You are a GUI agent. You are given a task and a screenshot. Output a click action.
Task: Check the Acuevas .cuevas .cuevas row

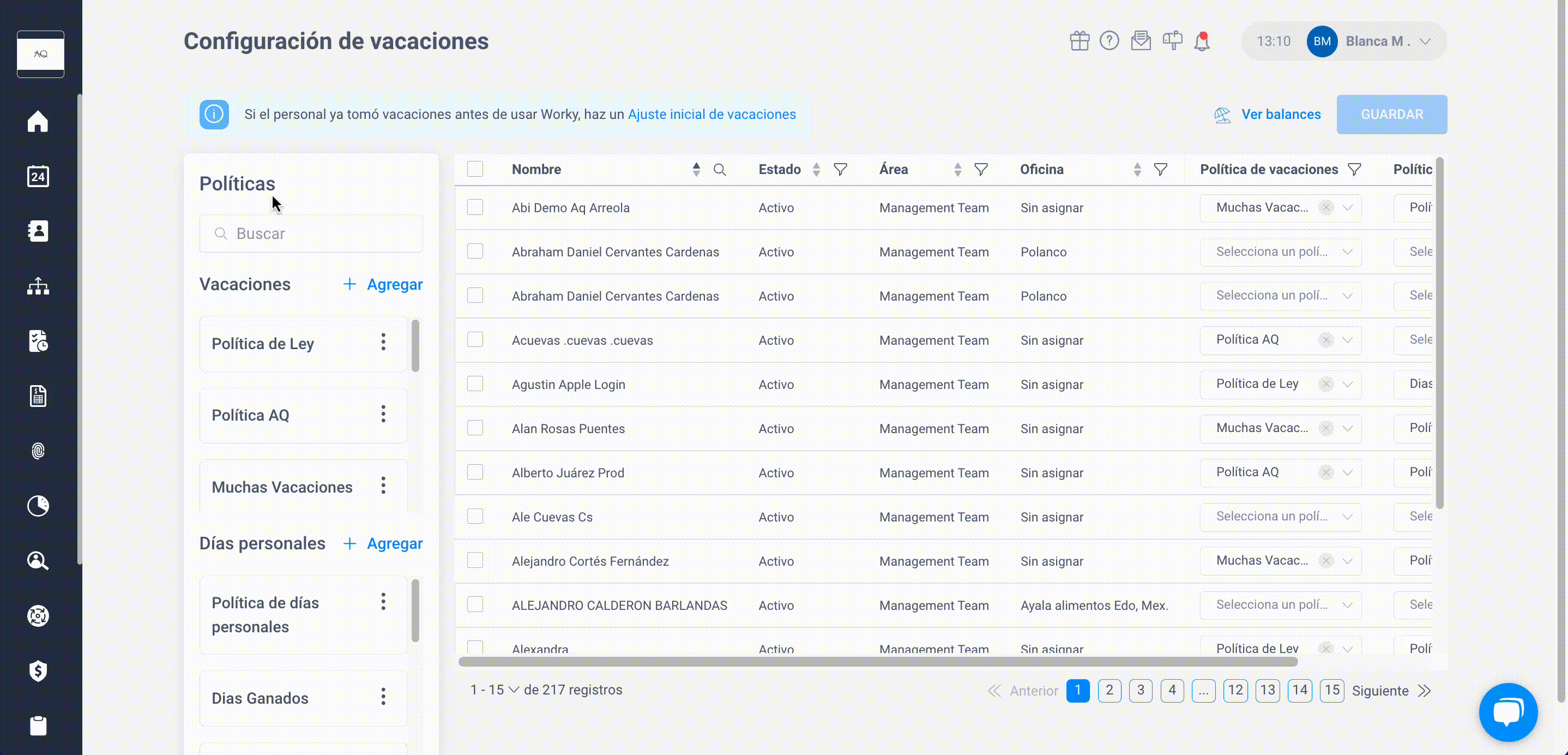pyautogui.click(x=475, y=339)
